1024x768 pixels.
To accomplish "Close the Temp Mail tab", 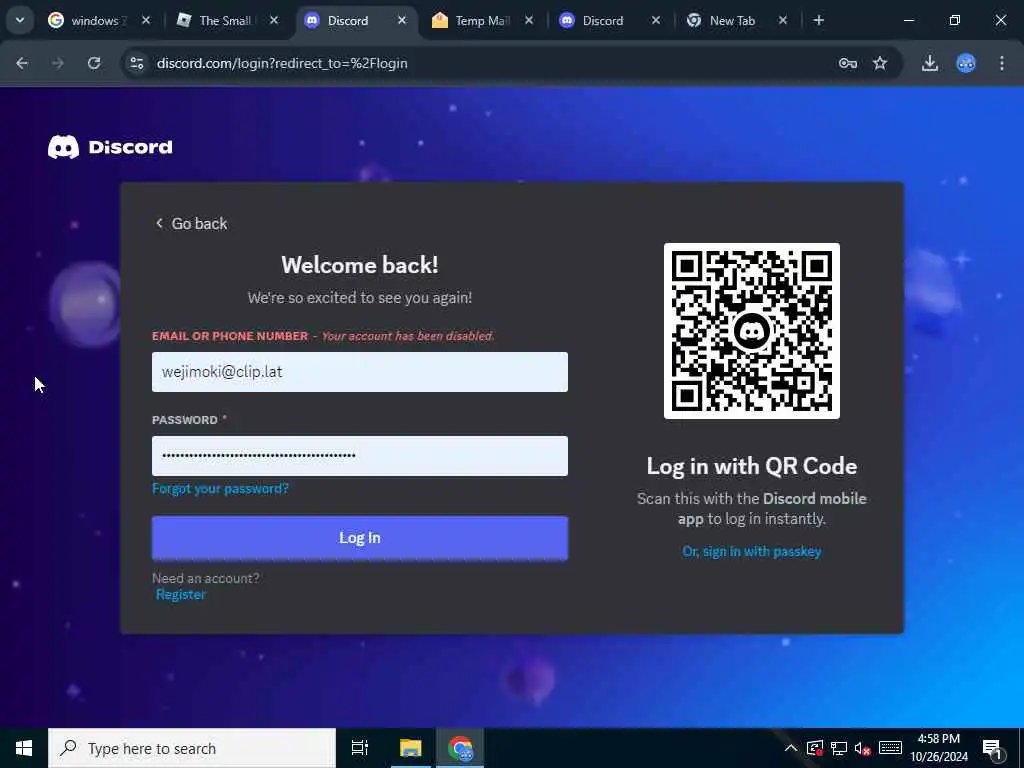I will pos(529,20).
